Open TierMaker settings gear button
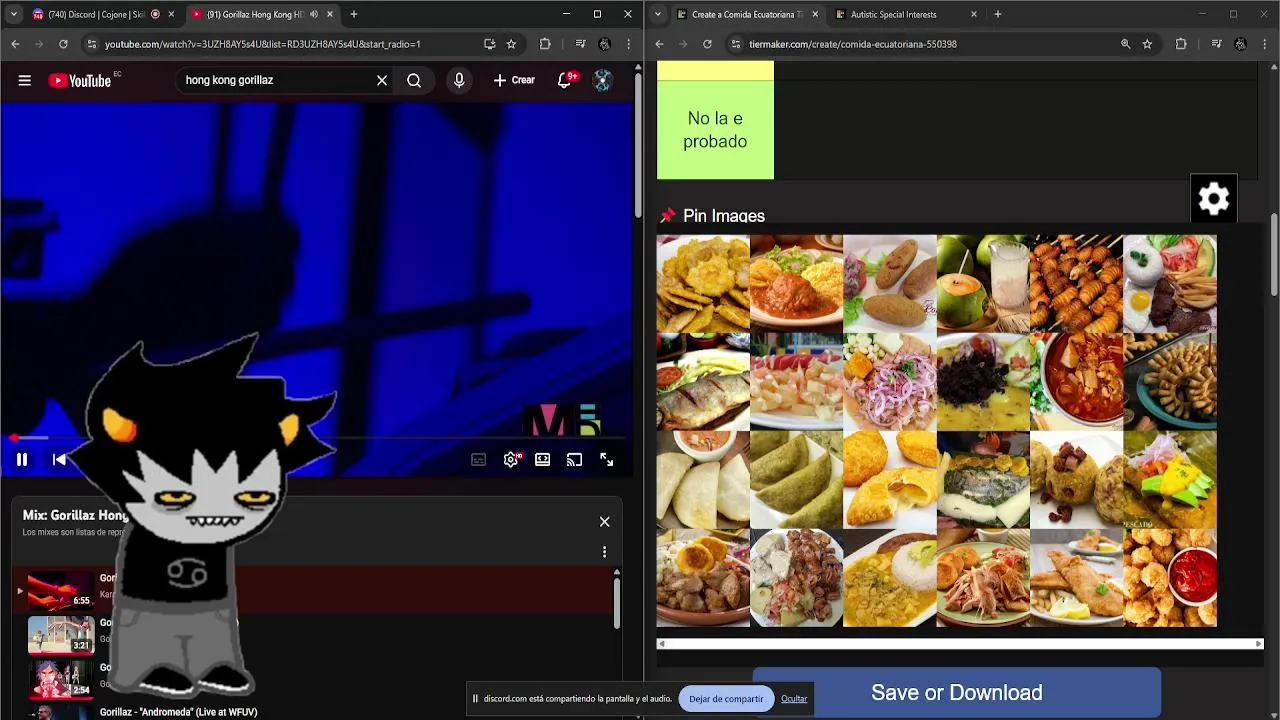Image resolution: width=1280 pixels, height=720 pixels. [1214, 198]
